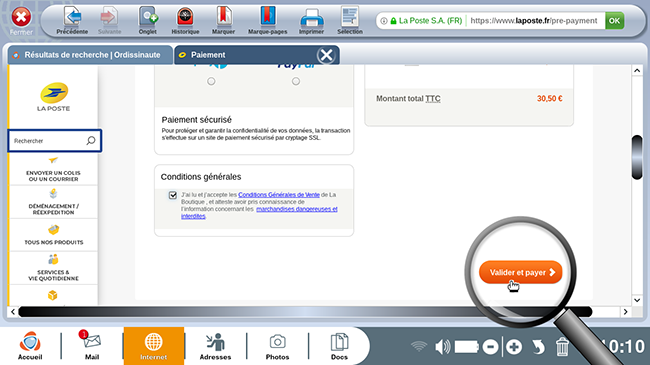The height and width of the screenshot is (365, 650).
Task: Zoom out with the minus icon
Action: (x=490, y=347)
